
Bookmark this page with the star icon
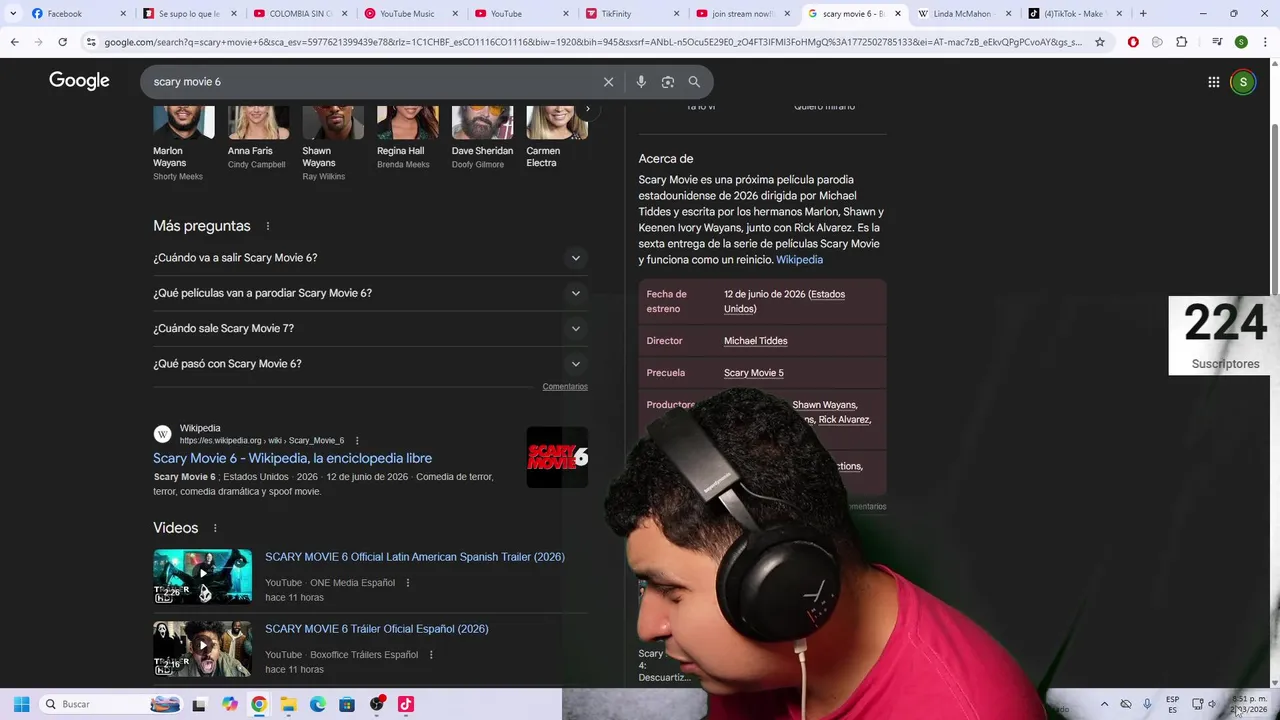1100,42
